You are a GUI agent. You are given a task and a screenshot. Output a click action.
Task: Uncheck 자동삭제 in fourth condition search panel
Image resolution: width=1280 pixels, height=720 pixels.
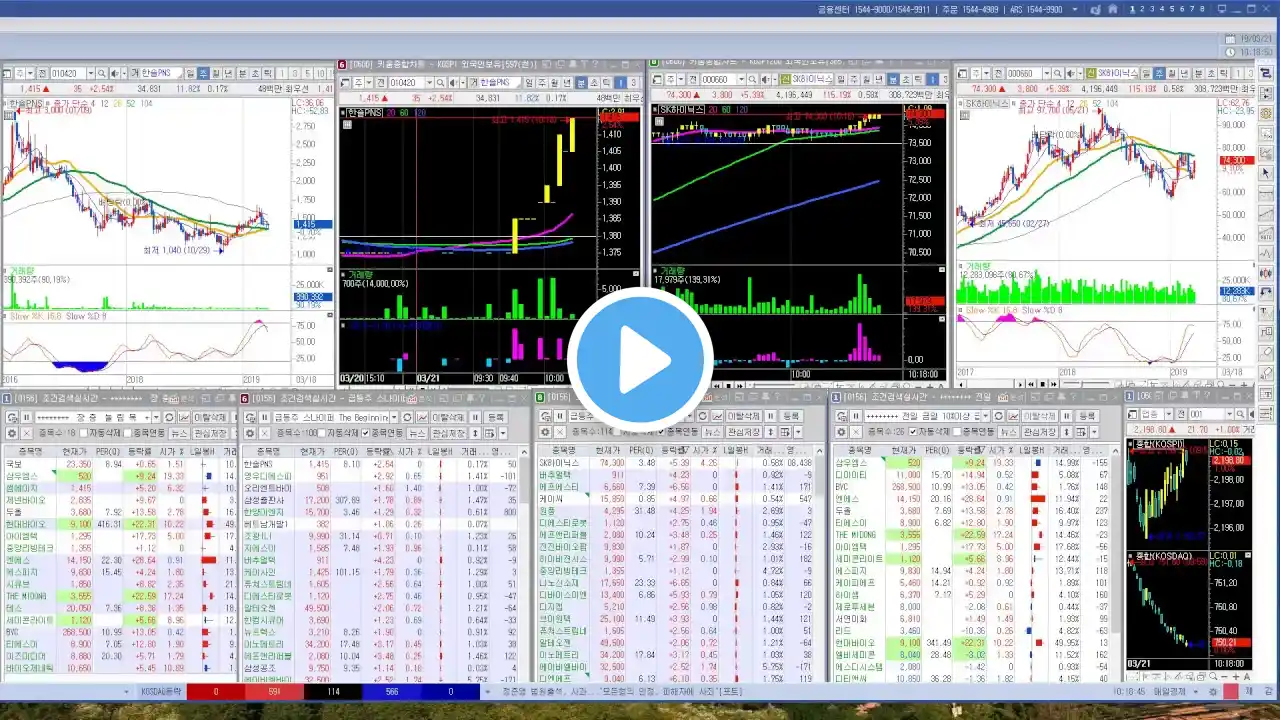[x=913, y=432]
